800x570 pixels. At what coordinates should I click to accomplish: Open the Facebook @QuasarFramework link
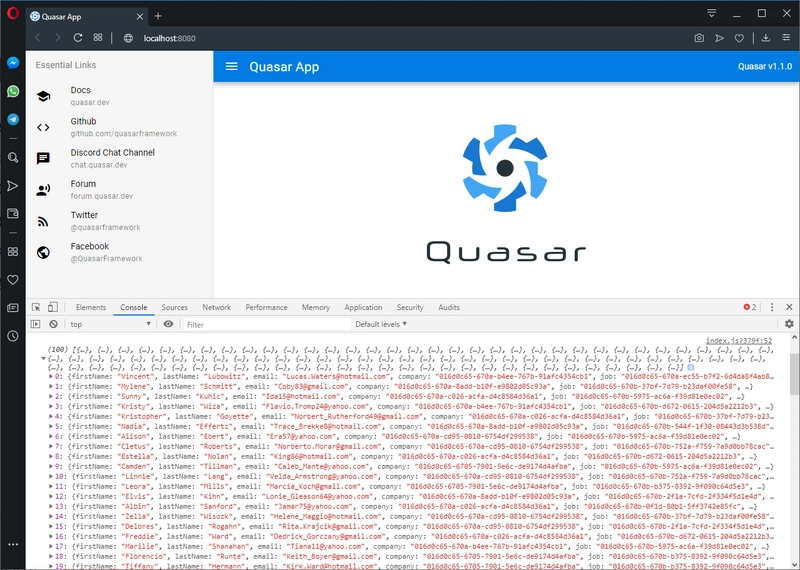[x=119, y=252]
